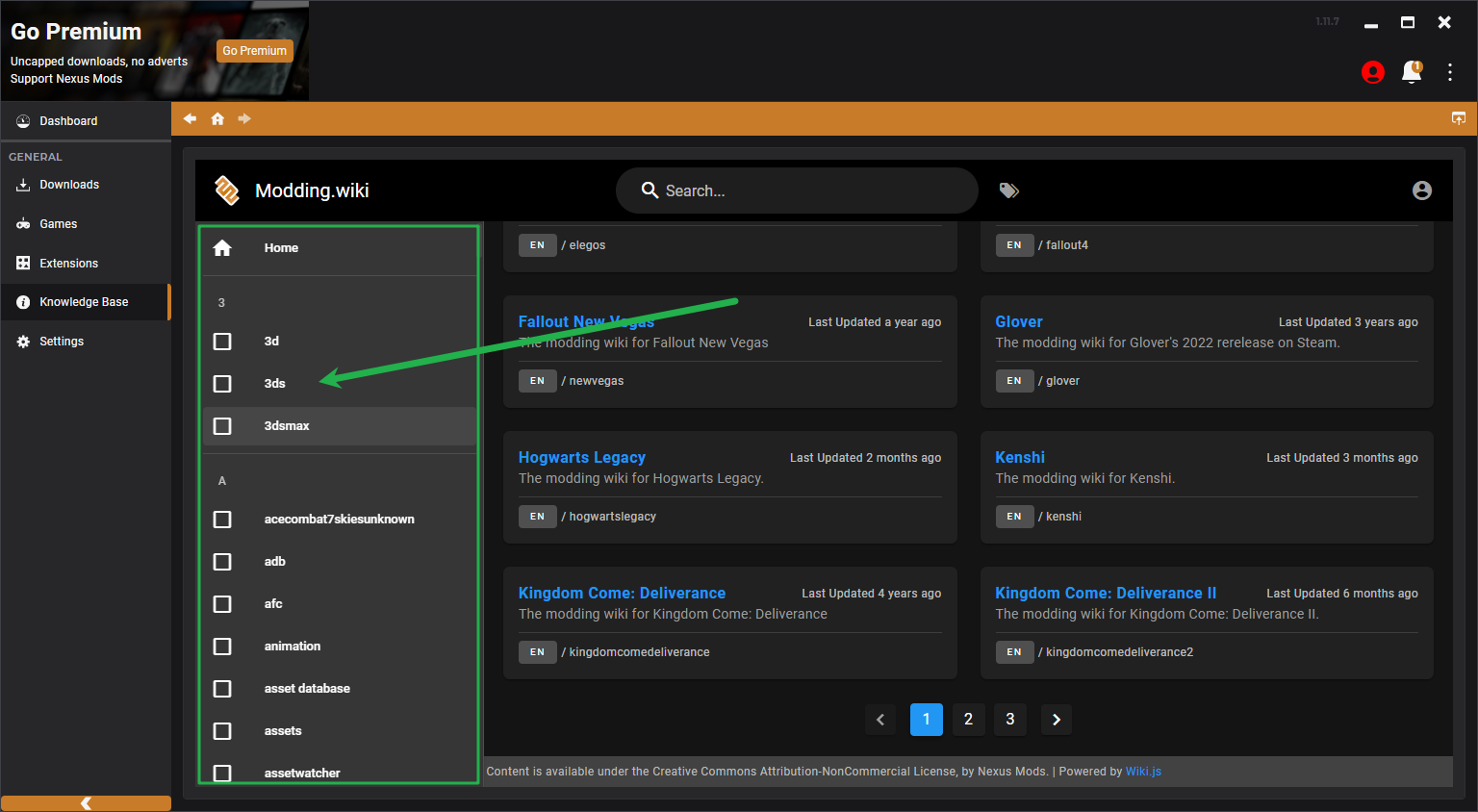Screen dimensions: 1478x812
Task: Select page 2 of the results
Action: pos(968,720)
